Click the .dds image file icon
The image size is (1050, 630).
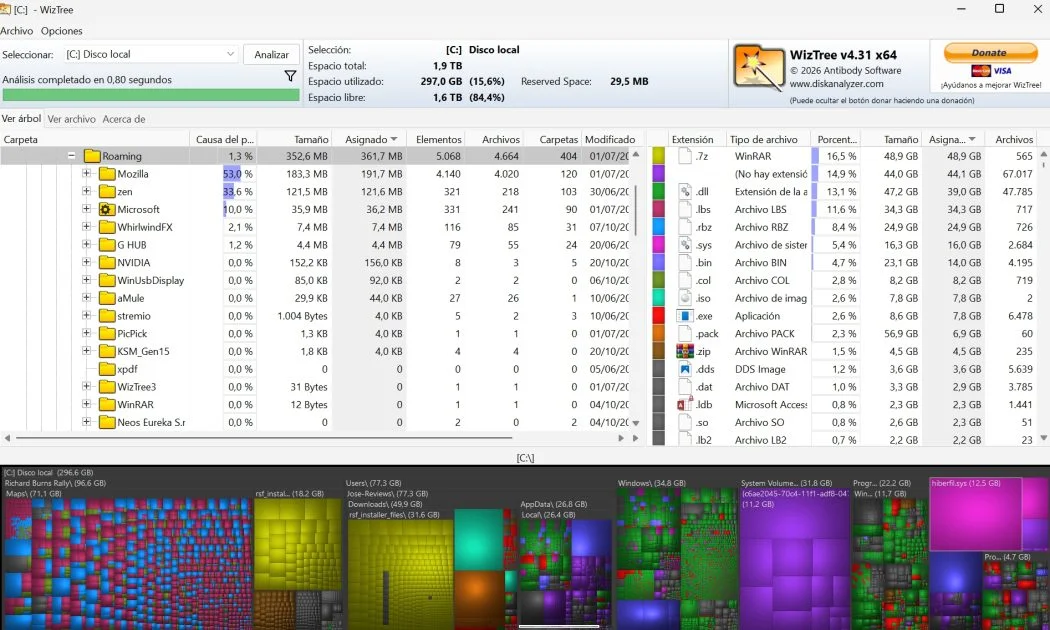[684, 369]
